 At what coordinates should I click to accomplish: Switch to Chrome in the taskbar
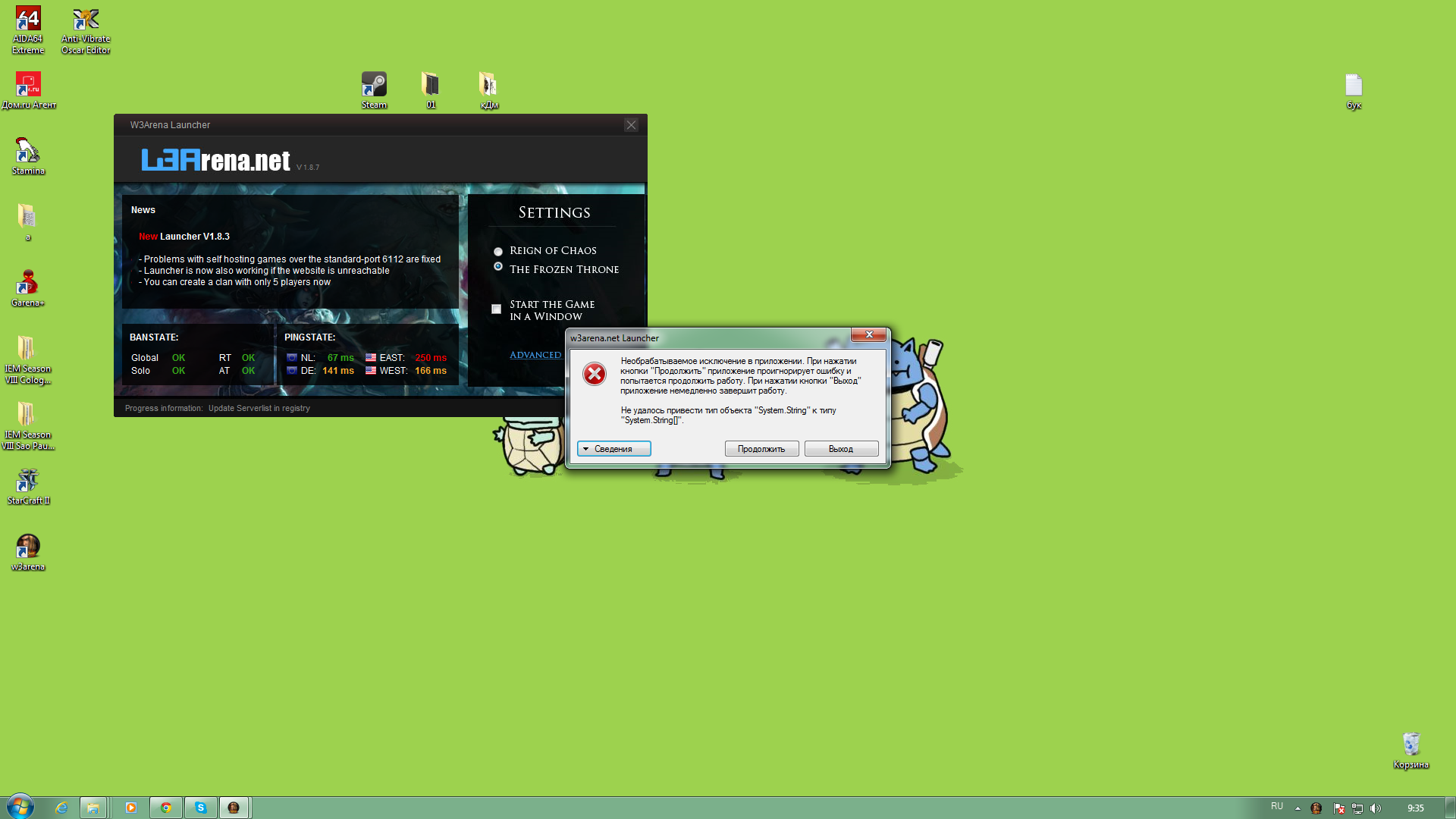tap(165, 808)
